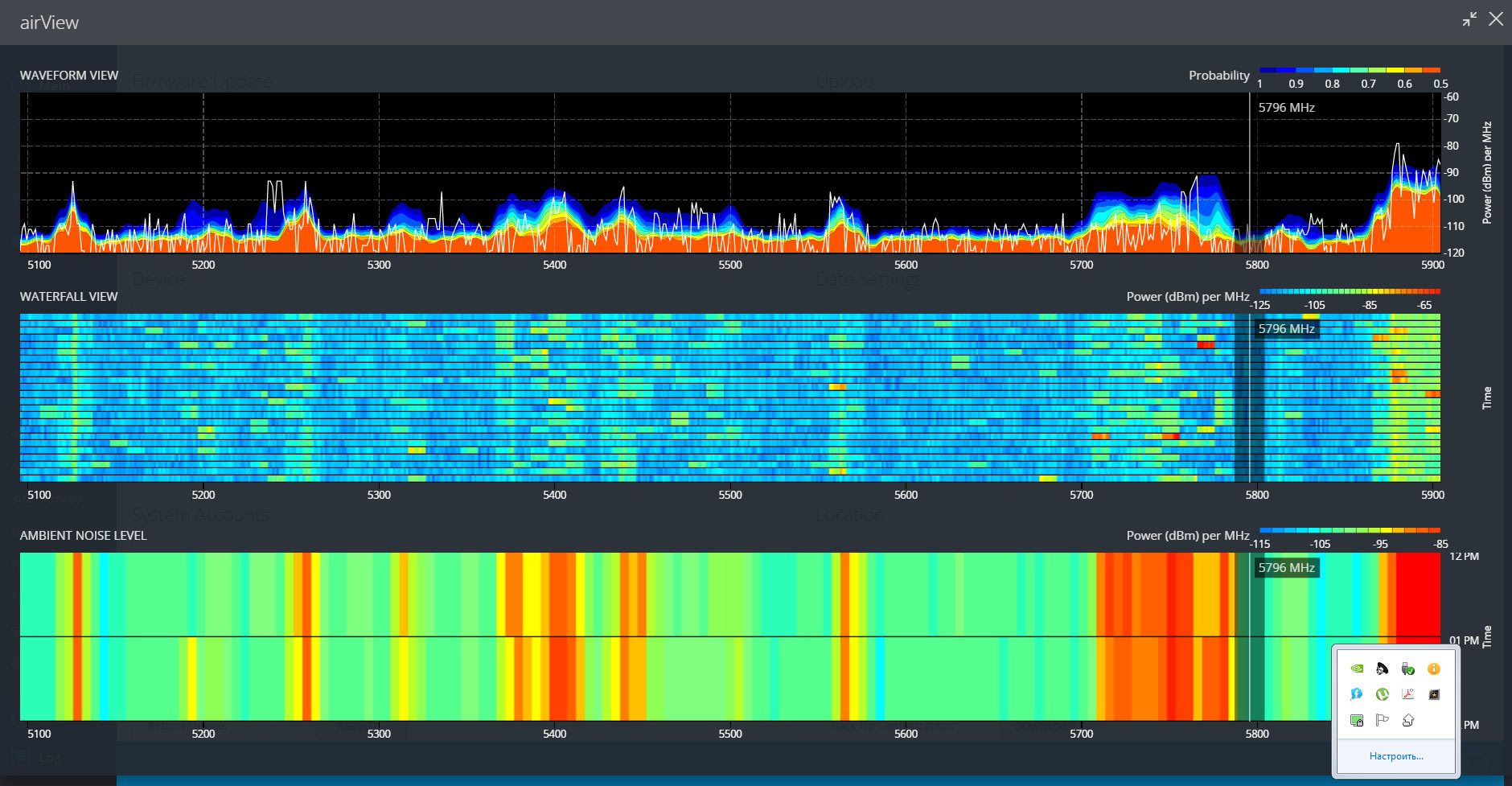Click the Probability color legend bar

click(x=1350, y=71)
